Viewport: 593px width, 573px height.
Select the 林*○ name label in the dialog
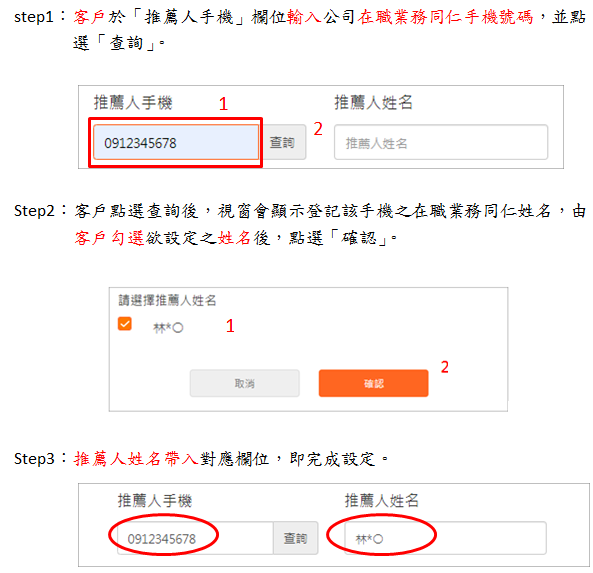pos(168,328)
